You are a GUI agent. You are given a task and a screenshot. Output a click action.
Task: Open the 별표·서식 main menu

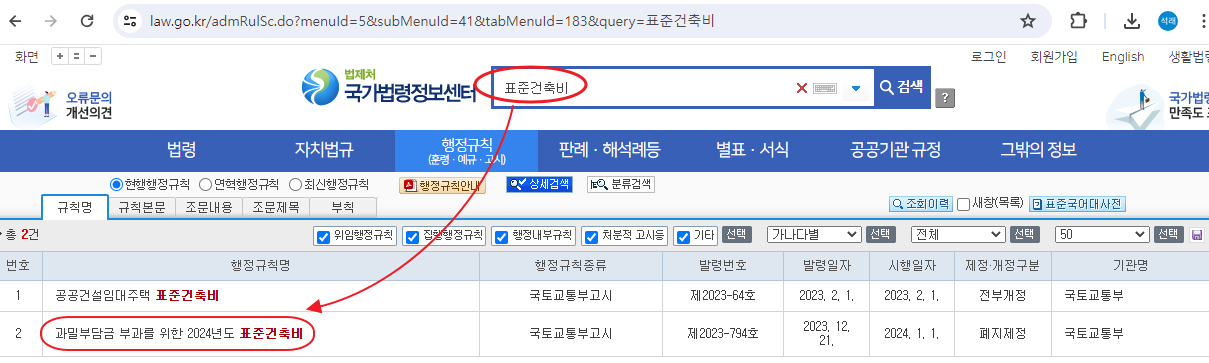(x=752, y=151)
